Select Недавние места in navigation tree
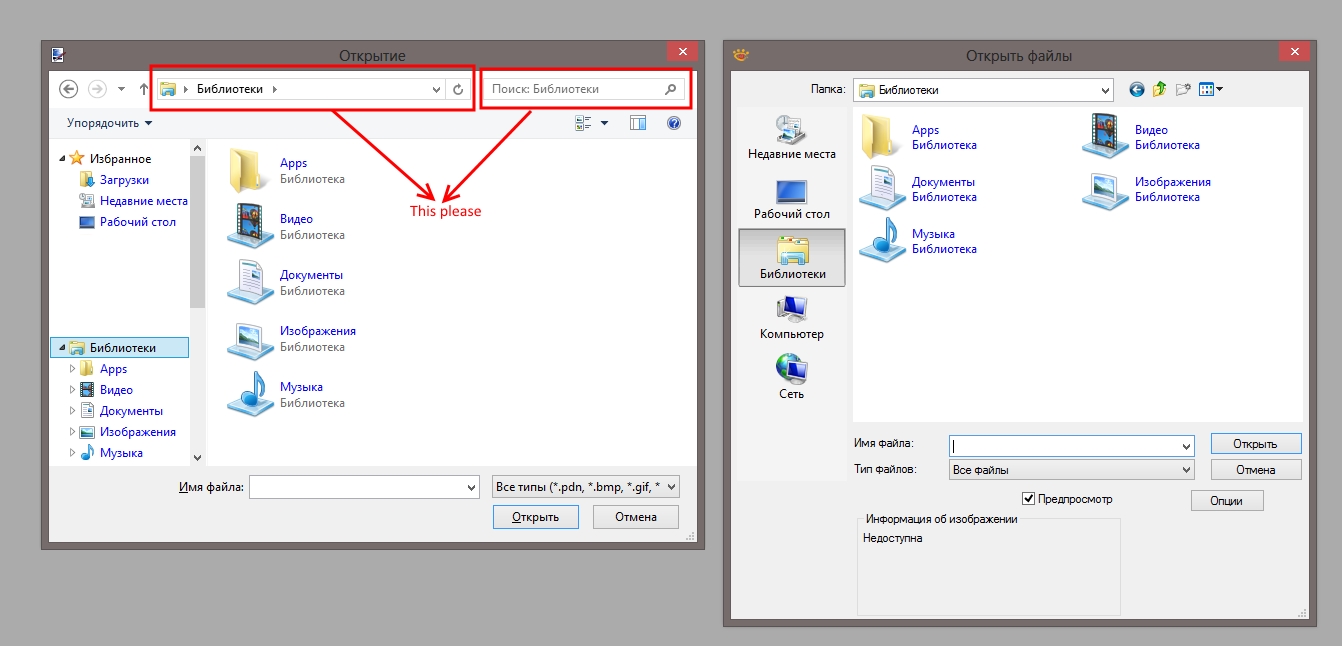Screen dimensions: 1342x646 point(144,201)
